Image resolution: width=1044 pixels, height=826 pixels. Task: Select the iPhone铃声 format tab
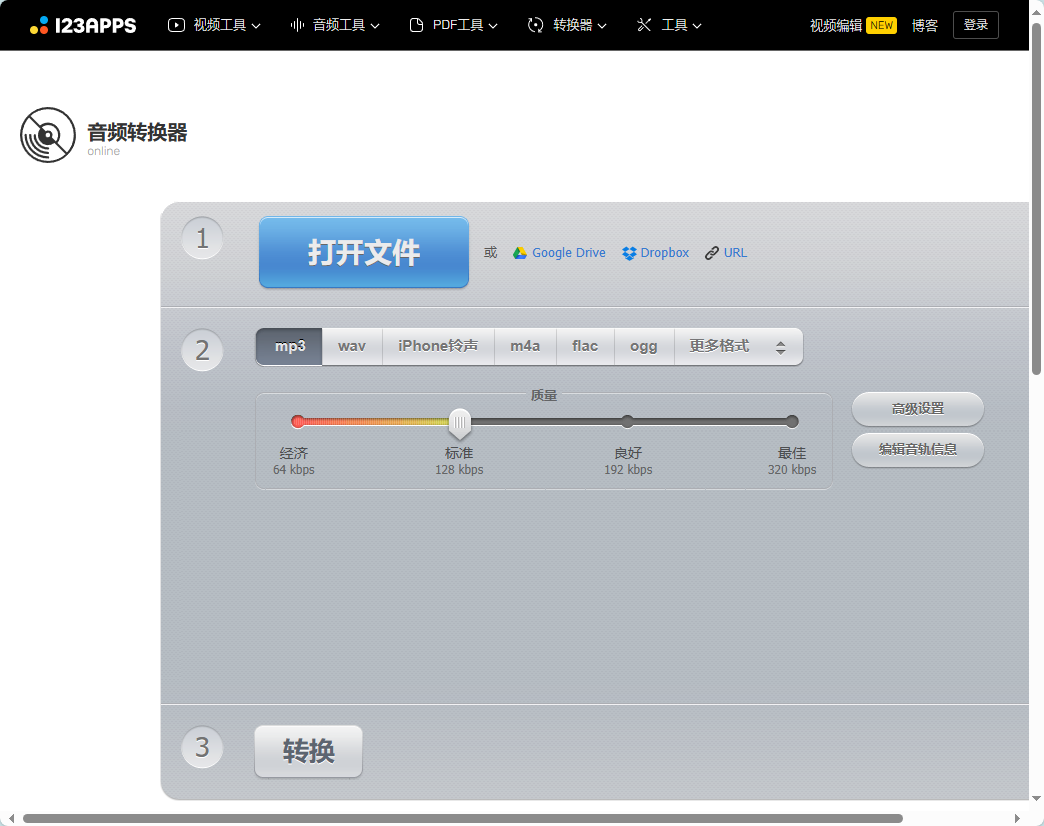tap(438, 347)
